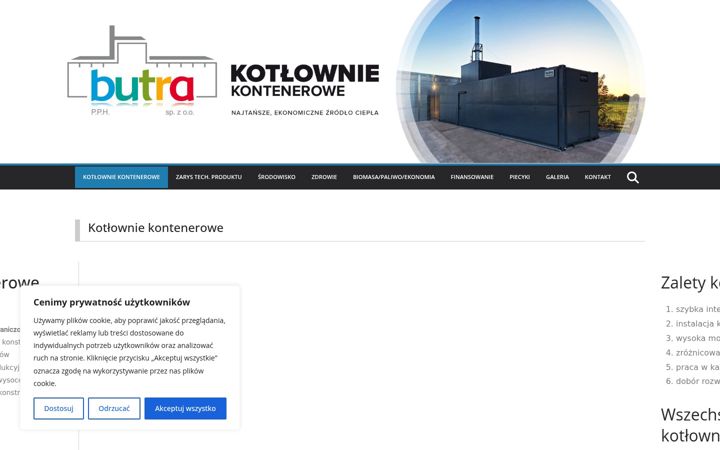
Task: Click the Dostosuj cookie button
Action: pyautogui.click(x=59, y=408)
